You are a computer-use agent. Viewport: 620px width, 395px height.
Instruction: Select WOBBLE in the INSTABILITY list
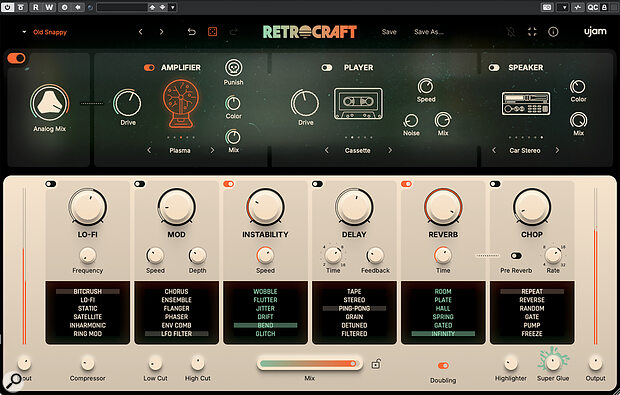click(265, 291)
